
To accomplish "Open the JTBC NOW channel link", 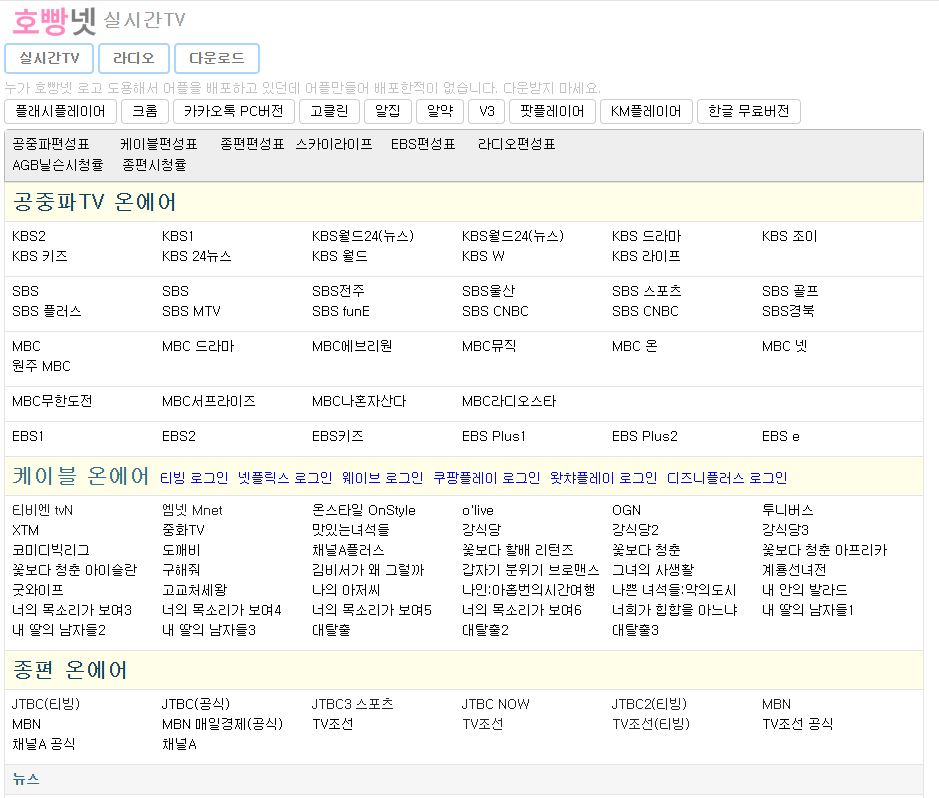I will pos(495,704).
